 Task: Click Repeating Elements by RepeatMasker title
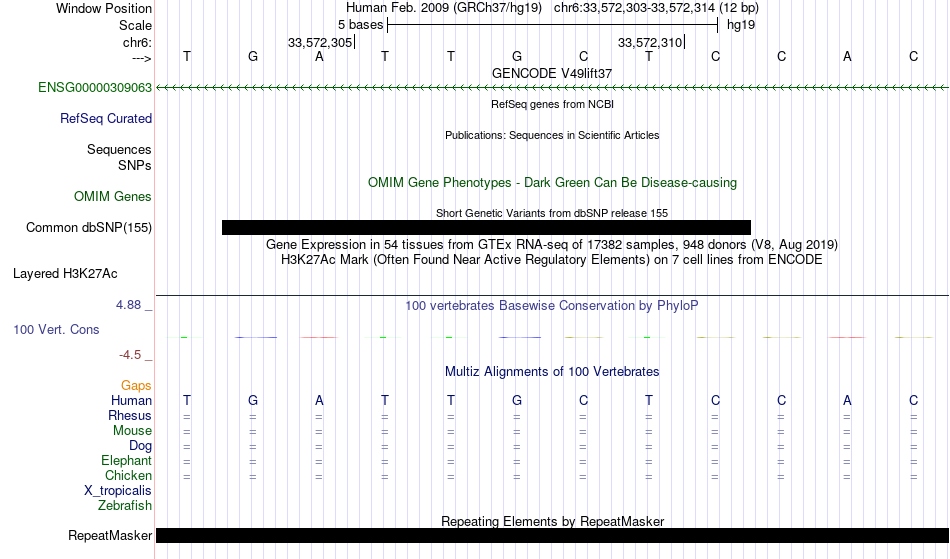tap(552, 521)
